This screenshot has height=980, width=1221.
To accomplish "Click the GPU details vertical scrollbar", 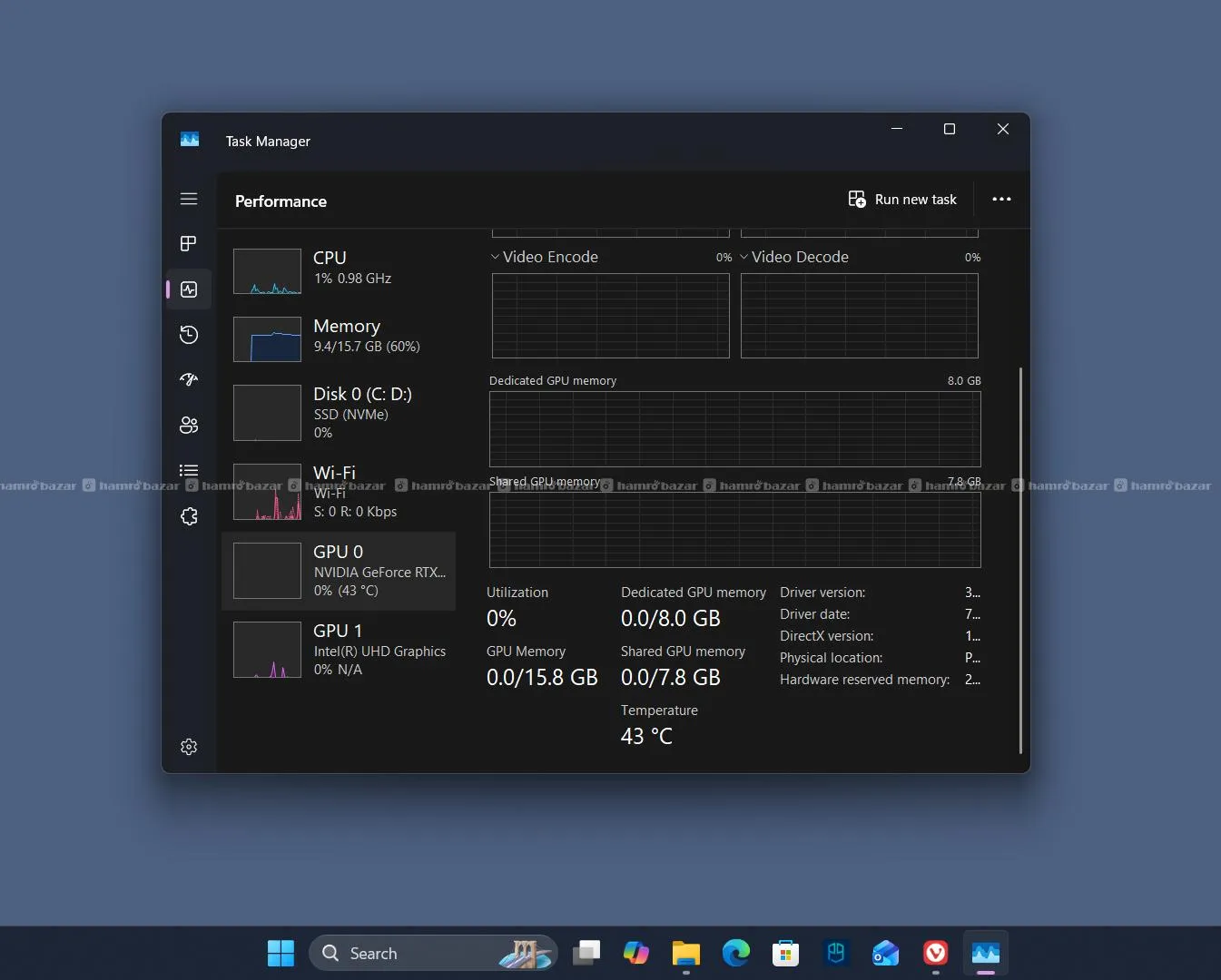I will [x=1021, y=560].
